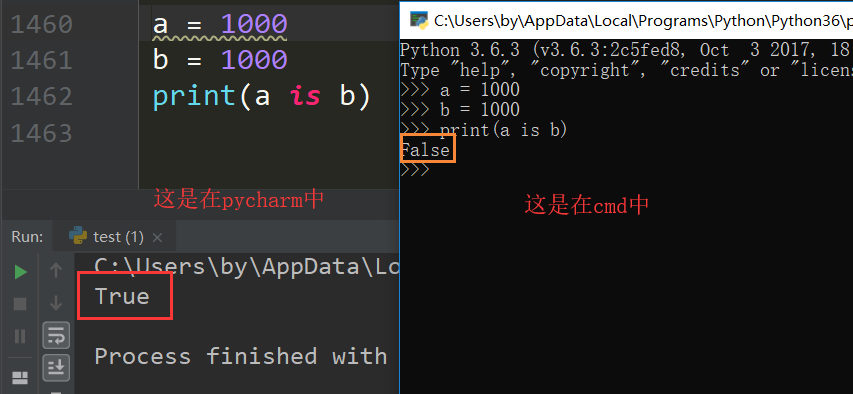
Task: Toggle the soft-wrap output icon
Action: (x=56, y=335)
